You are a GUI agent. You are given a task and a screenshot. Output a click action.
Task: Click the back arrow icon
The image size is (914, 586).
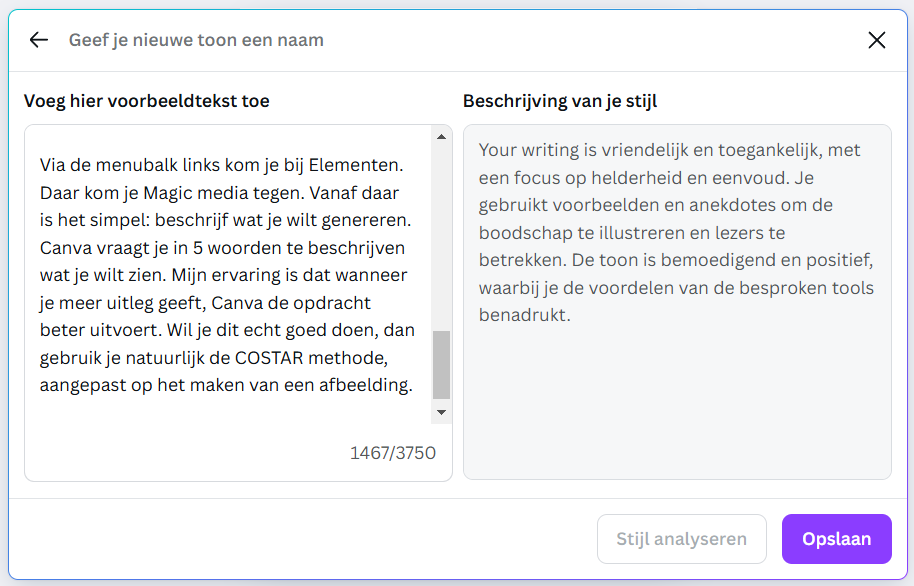pos(38,40)
